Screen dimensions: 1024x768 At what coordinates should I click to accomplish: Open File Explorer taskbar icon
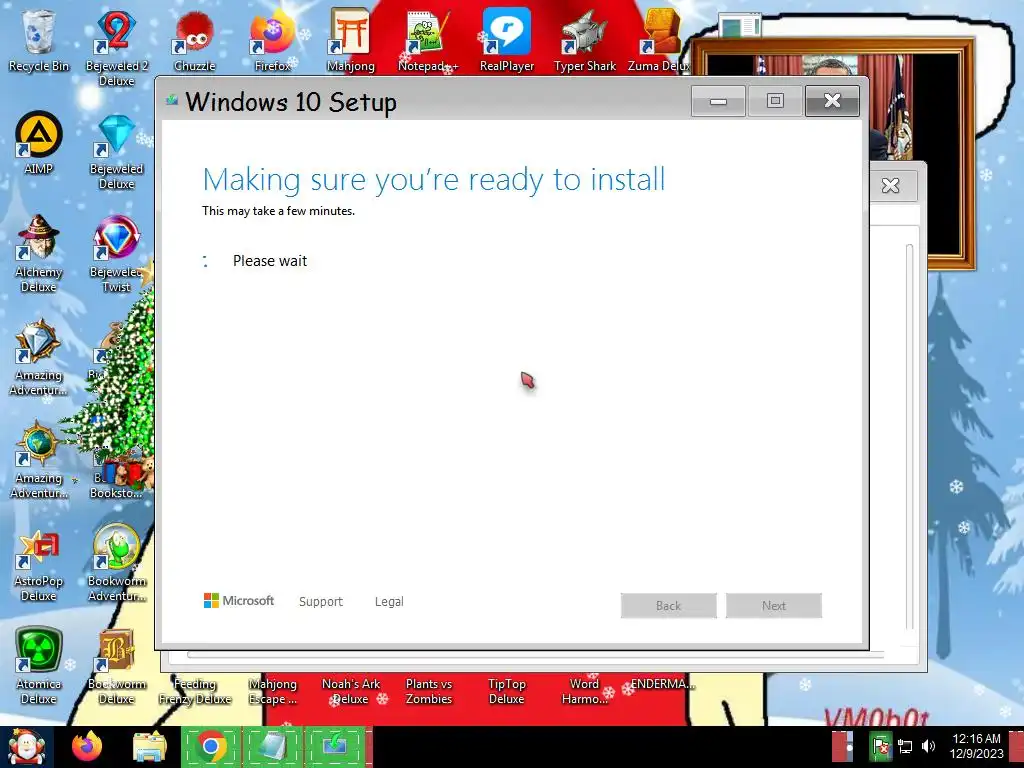click(x=149, y=747)
